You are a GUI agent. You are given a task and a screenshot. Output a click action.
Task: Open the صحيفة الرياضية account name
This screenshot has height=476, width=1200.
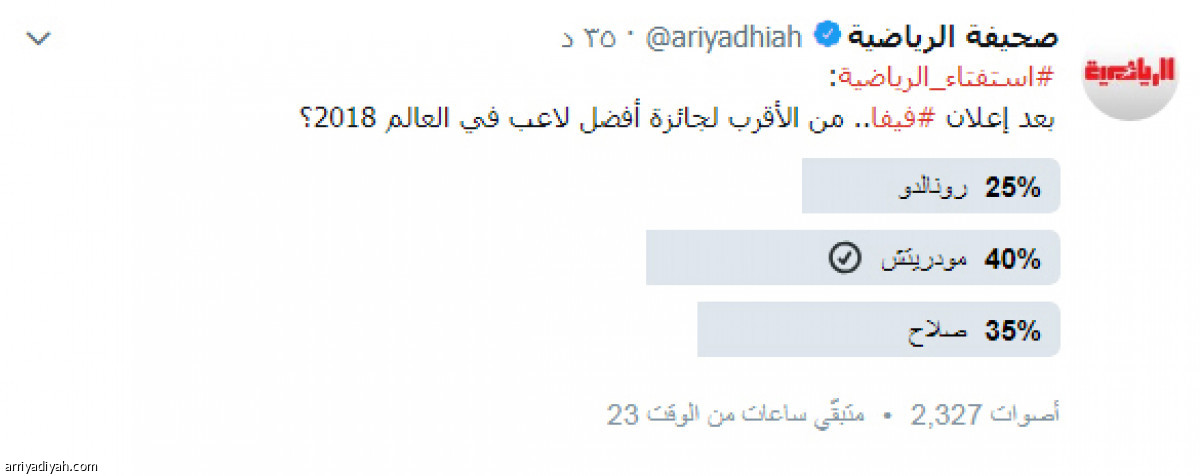954,37
